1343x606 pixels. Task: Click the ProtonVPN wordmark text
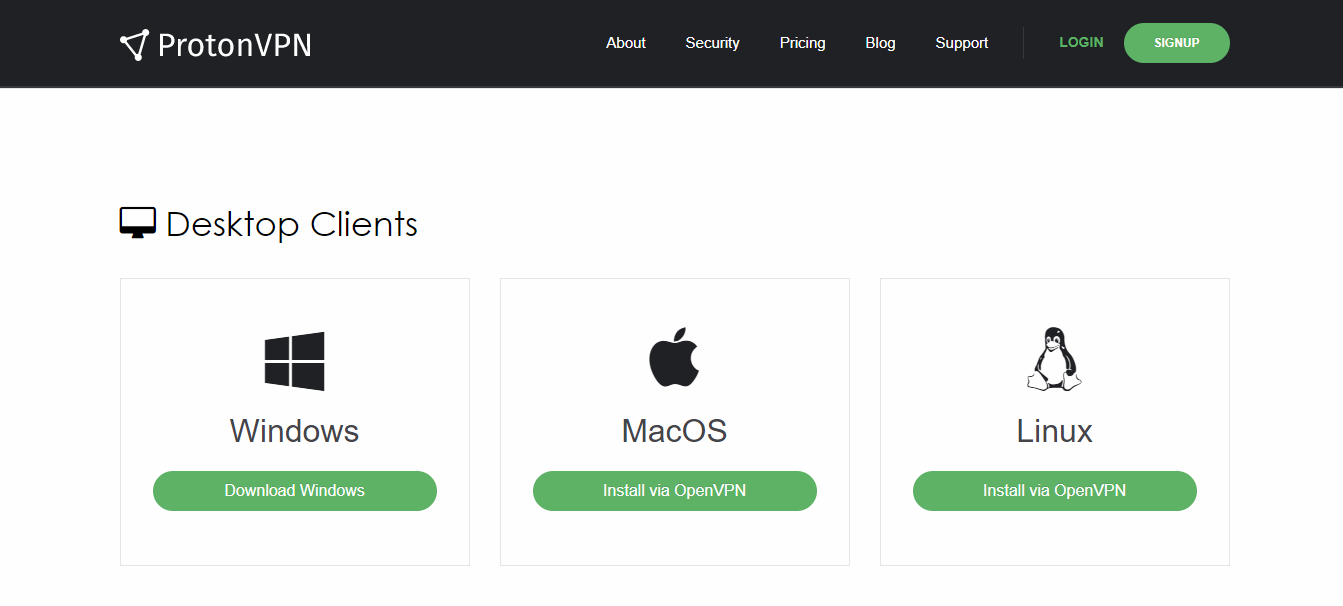click(x=235, y=45)
